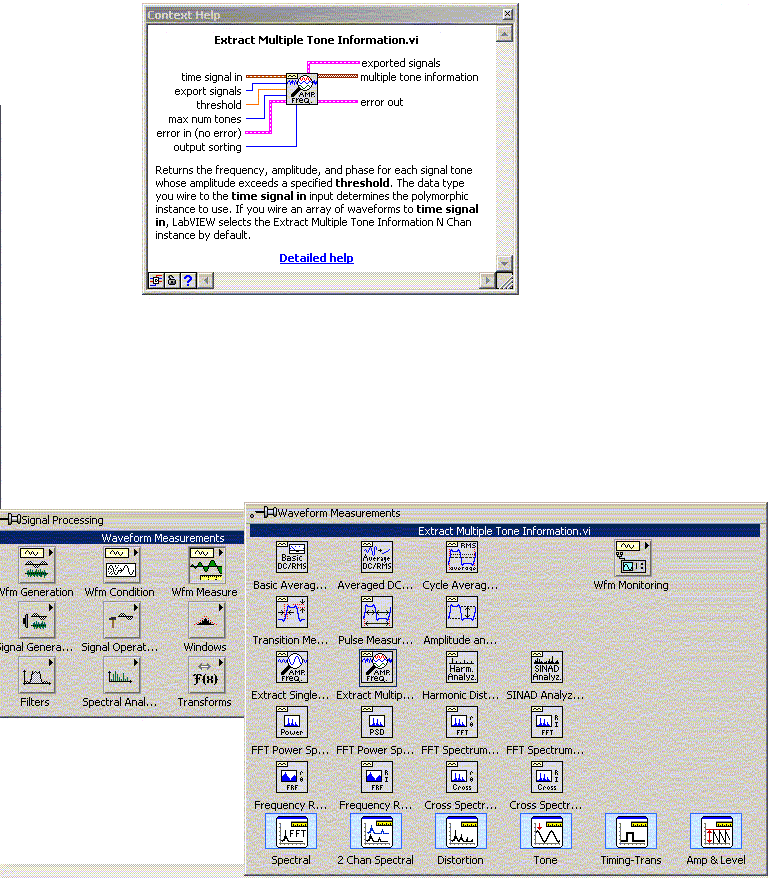
Task: Select the Averaged DC-RMS VI icon
Action: 377,557
